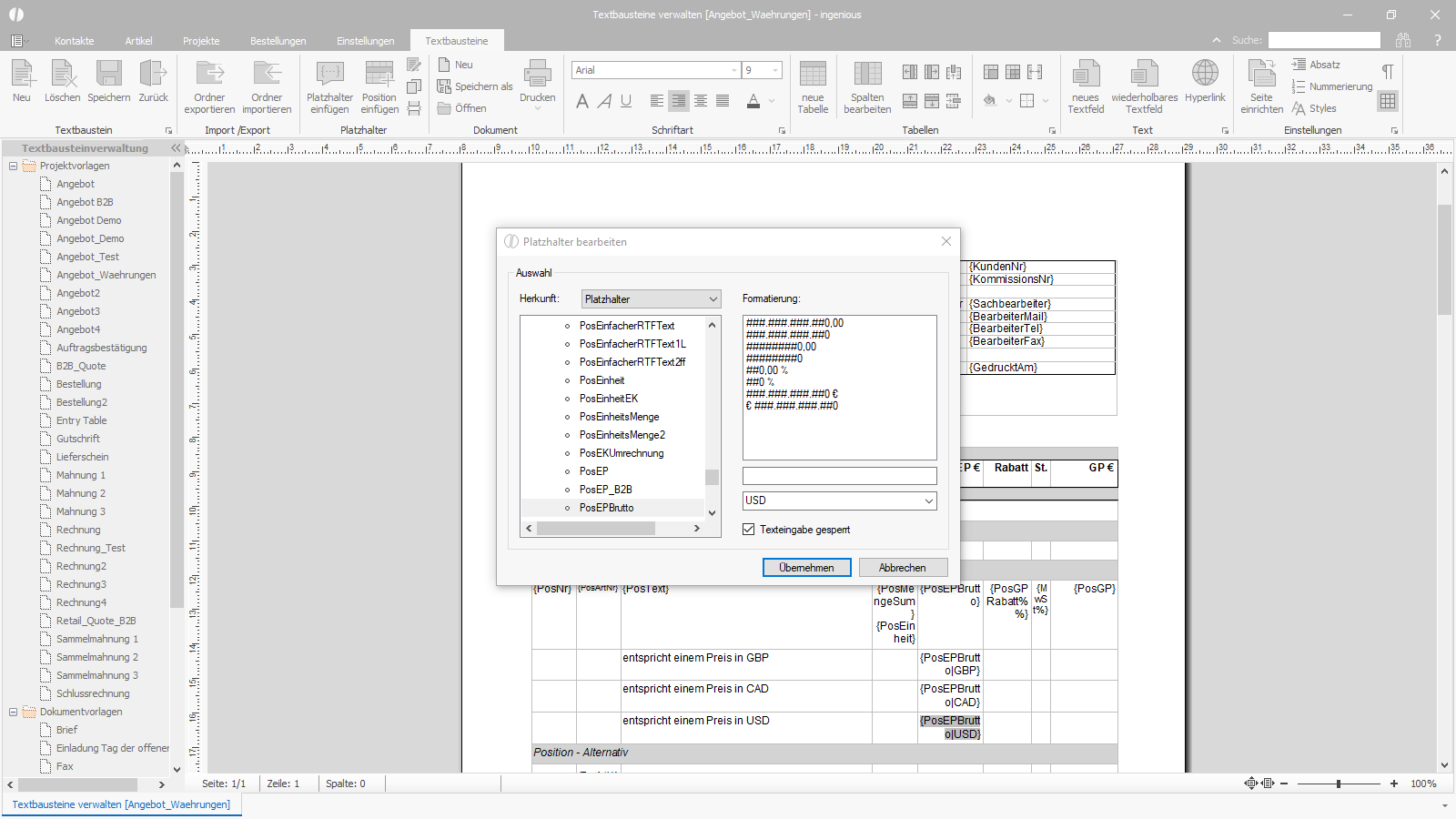Export folder via Ordner exportieren

point(209,86)
